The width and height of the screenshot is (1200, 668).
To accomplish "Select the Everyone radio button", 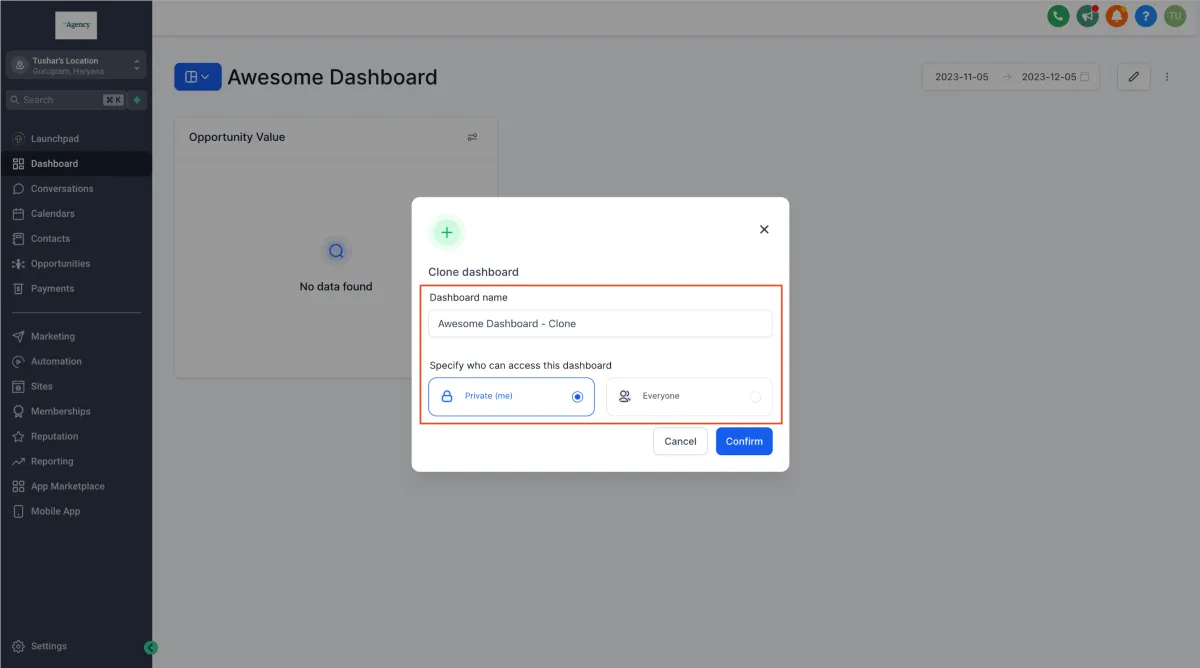I will pyautogui.click(x=755, y=397).
